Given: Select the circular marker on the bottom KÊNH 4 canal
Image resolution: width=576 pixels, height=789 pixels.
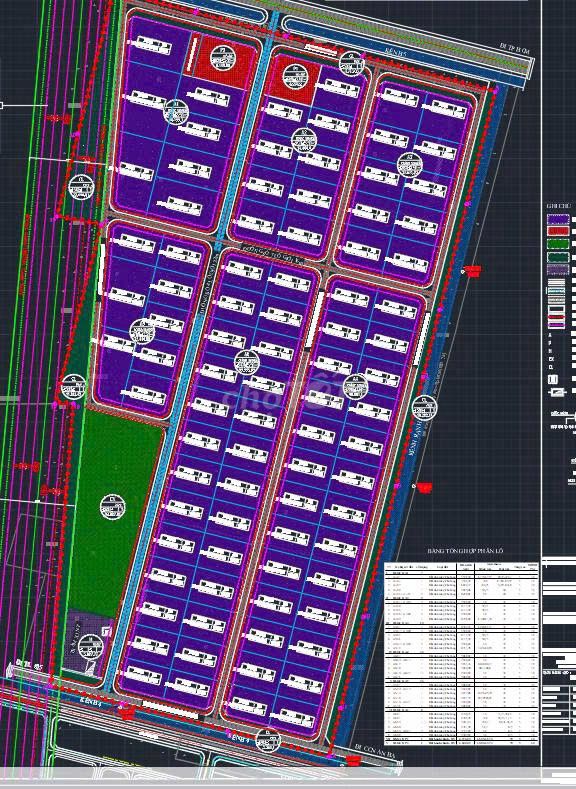Looking at the screenshot, I should coord(268,740).
